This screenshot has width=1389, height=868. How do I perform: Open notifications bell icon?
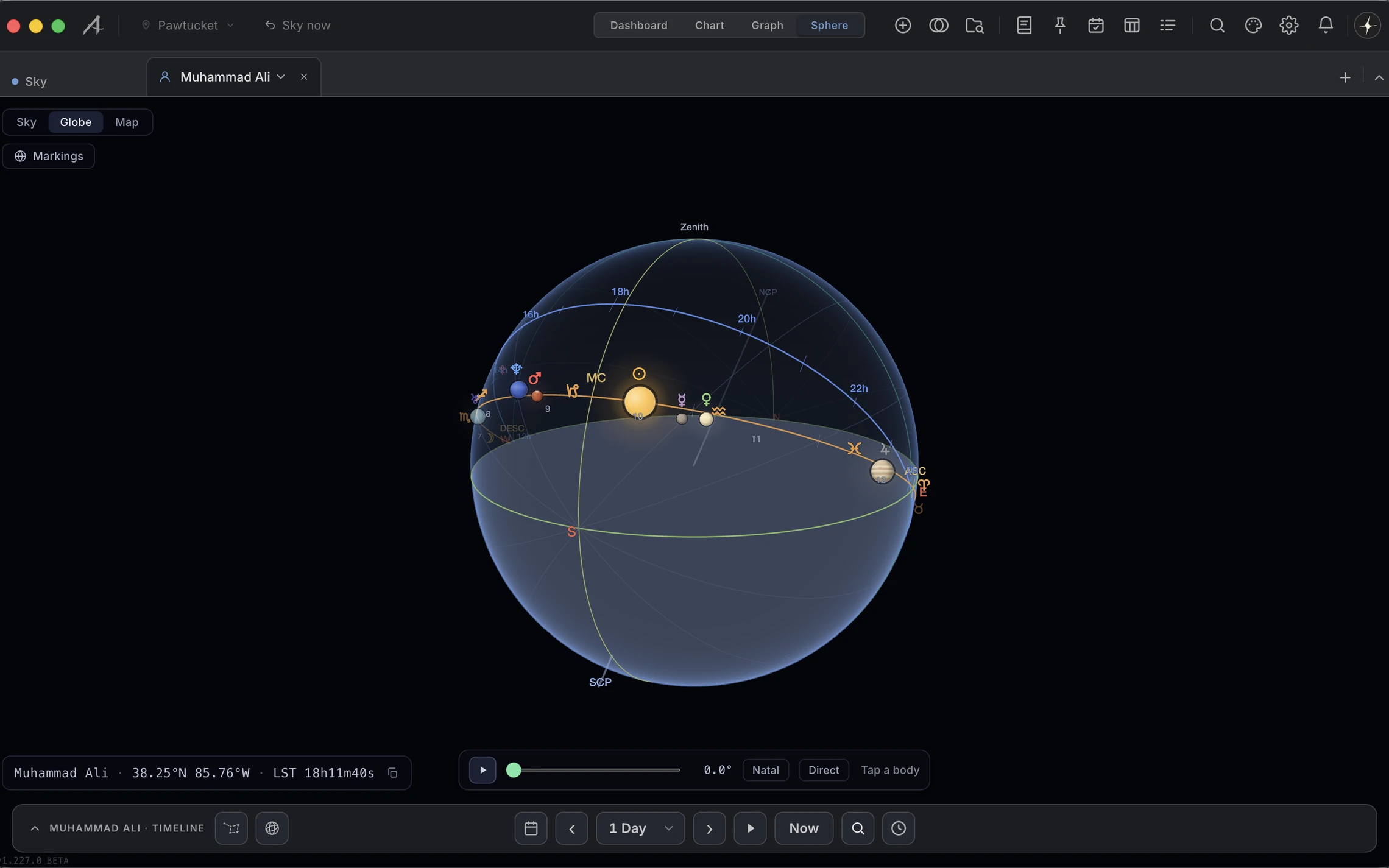[x=1325, y=25]
